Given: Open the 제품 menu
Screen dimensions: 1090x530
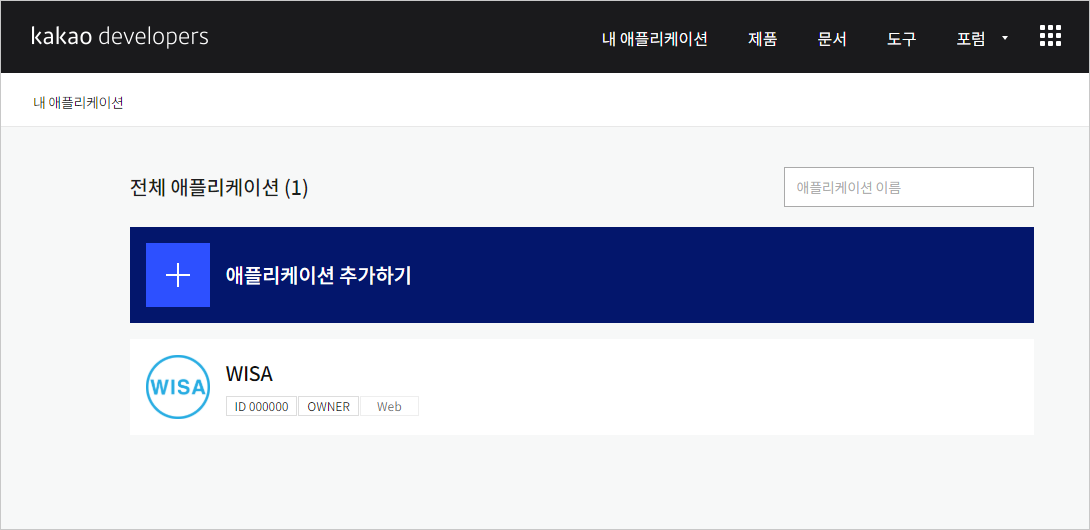Looking at the screenshot, I should [x=763, y=39].
